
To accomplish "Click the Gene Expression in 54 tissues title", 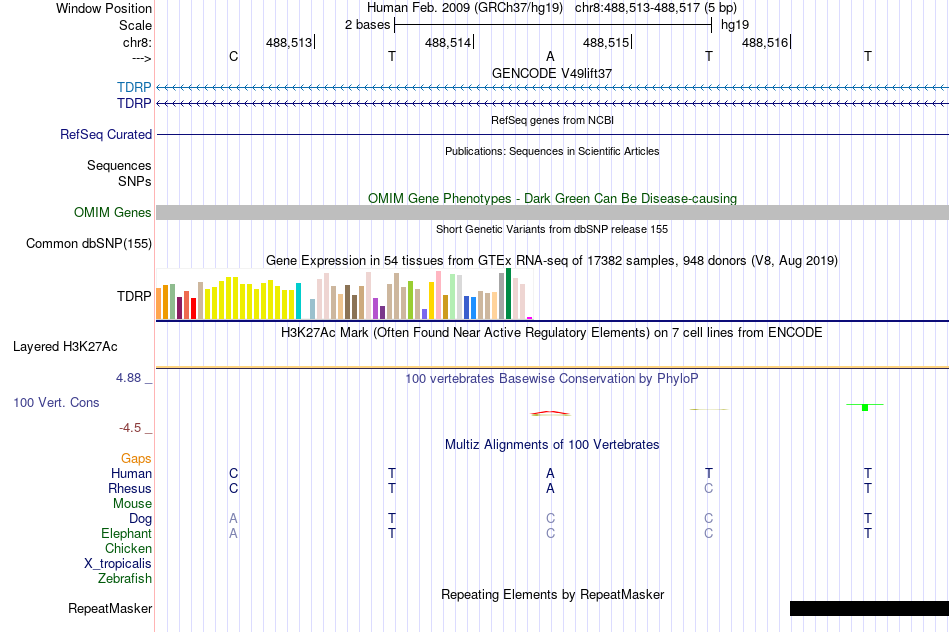I will pyautogui.click(x=552, y=261).
